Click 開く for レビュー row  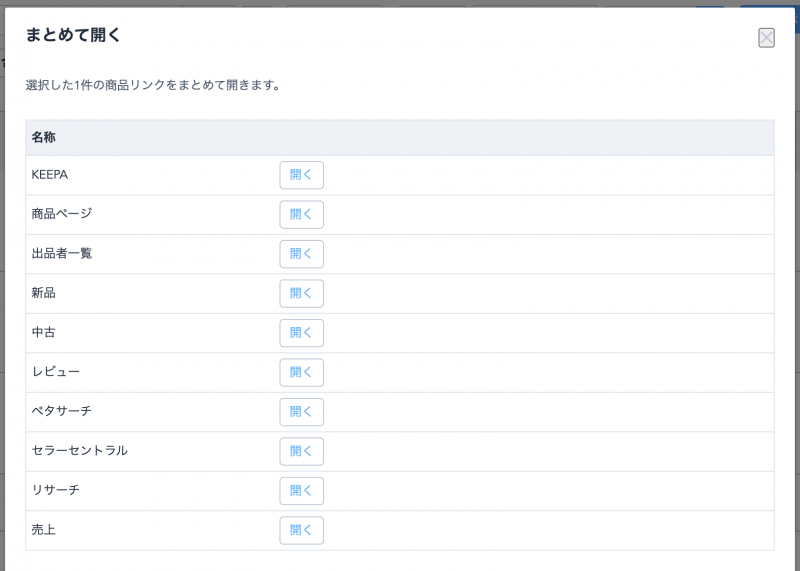coord(302,373)
